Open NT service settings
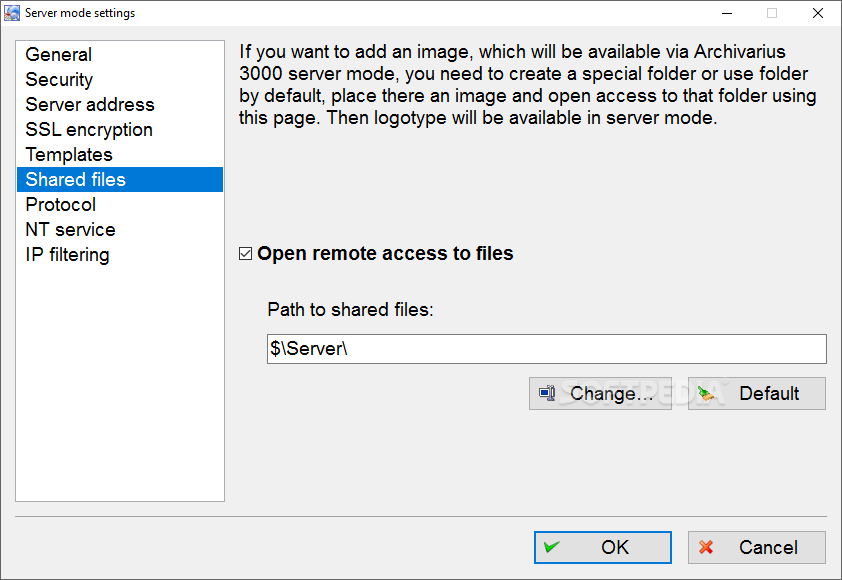The width and height of the screenshot is (842, 580). point(70,230)
